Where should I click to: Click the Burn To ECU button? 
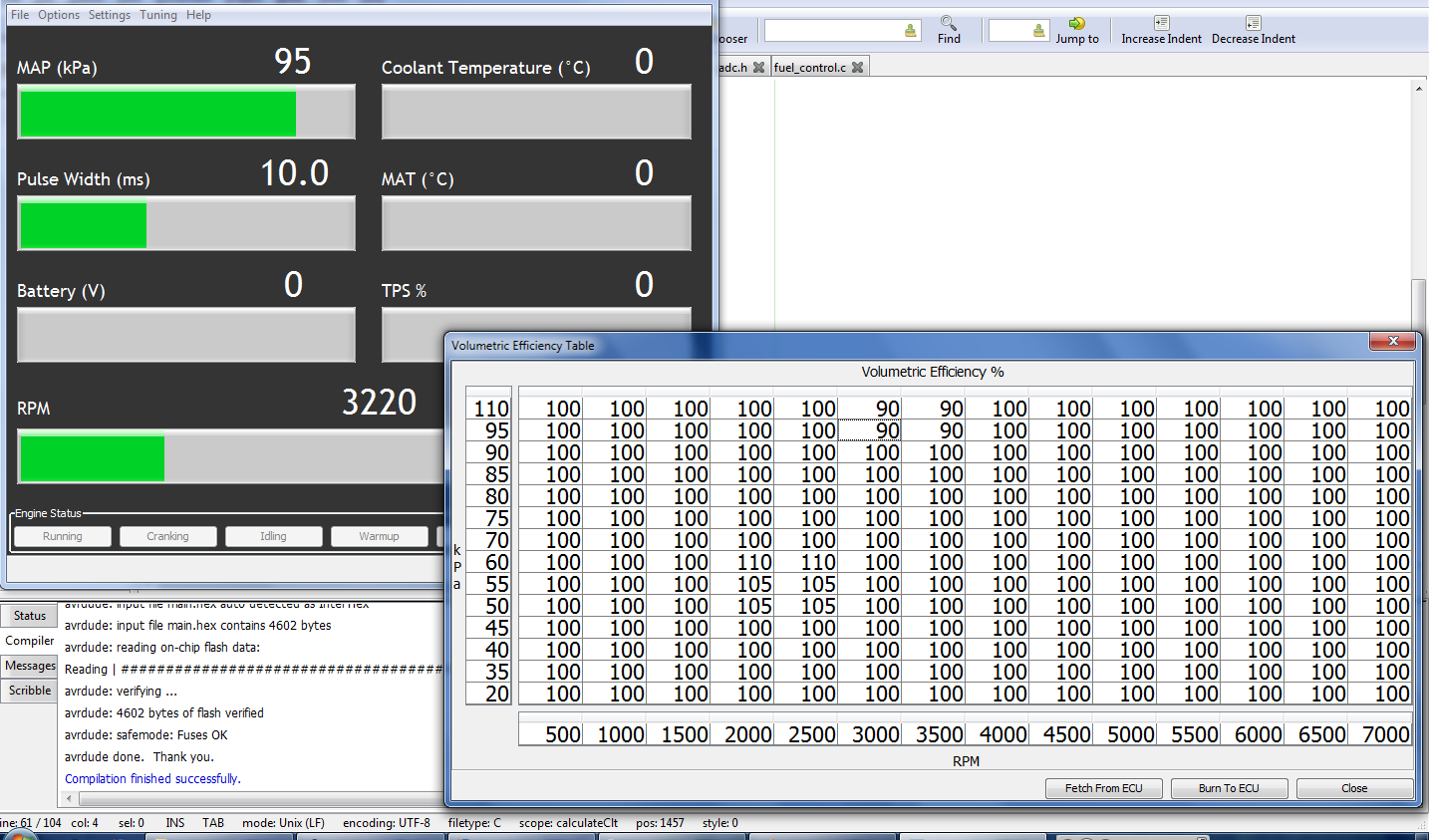click(x=1229, y=788)
